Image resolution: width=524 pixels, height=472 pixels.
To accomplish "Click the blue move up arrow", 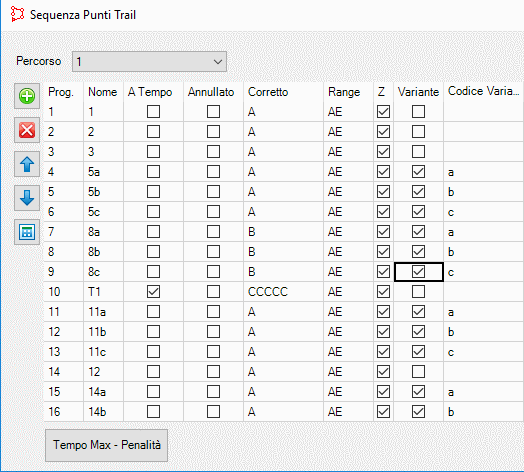I will click(27, 164).
